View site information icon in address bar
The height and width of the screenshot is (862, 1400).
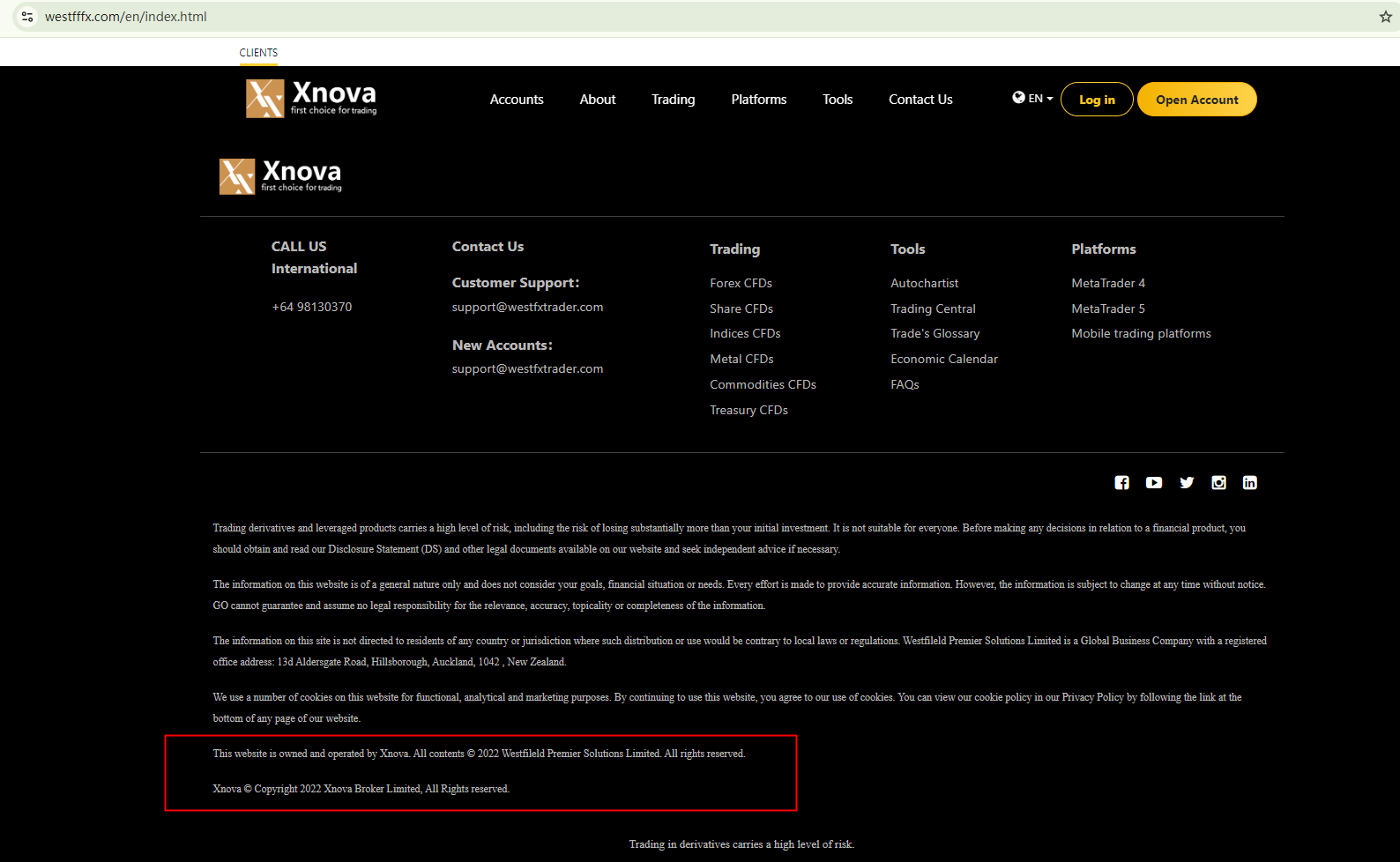[x=27, y=17]
